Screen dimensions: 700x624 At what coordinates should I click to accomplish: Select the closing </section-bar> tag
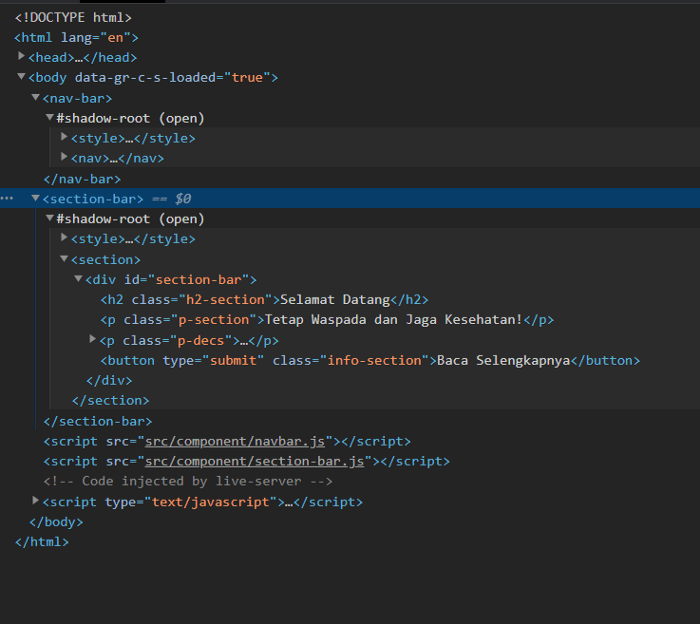pyautogui.click(x=98, y=421)
